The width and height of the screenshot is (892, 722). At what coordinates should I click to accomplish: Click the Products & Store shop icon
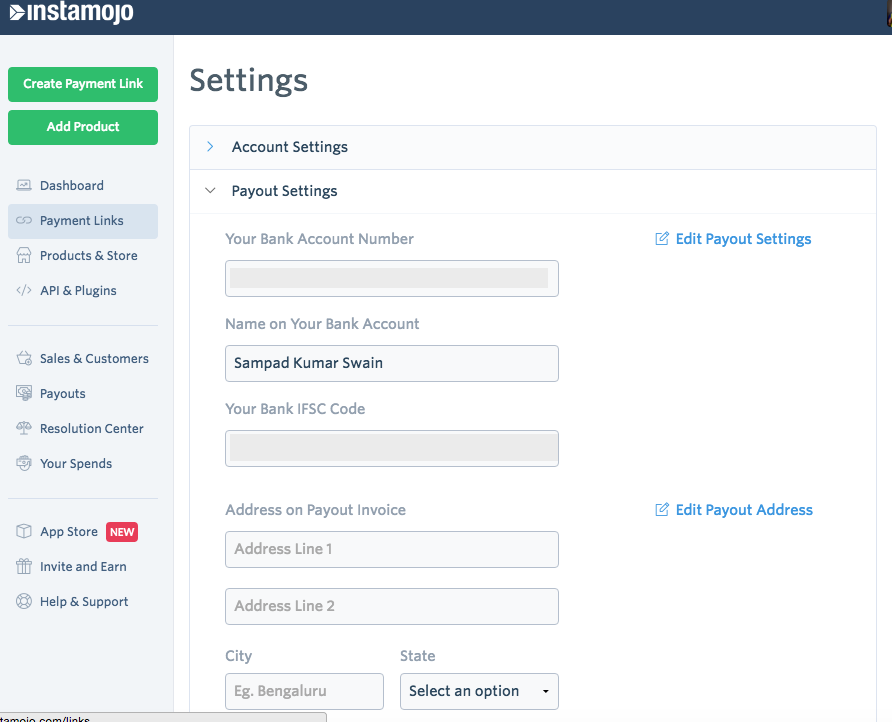click(24, 256)
